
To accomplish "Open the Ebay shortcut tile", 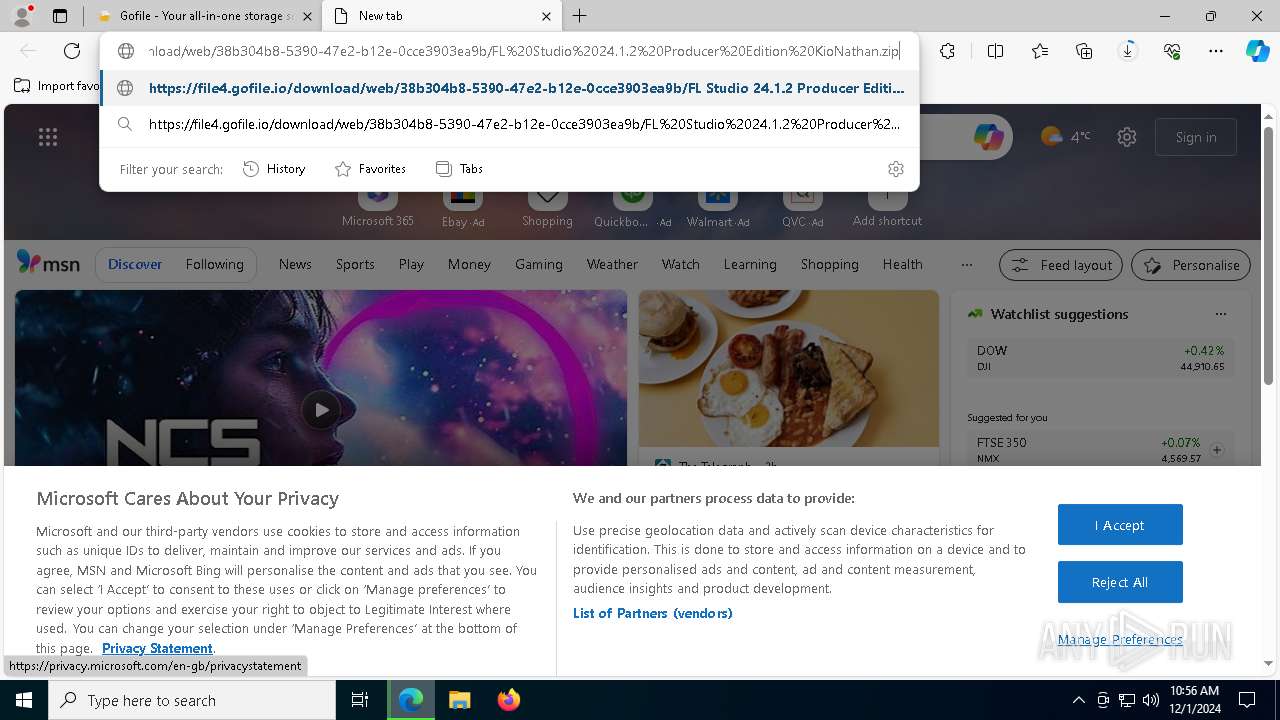I will coord(463,208).
